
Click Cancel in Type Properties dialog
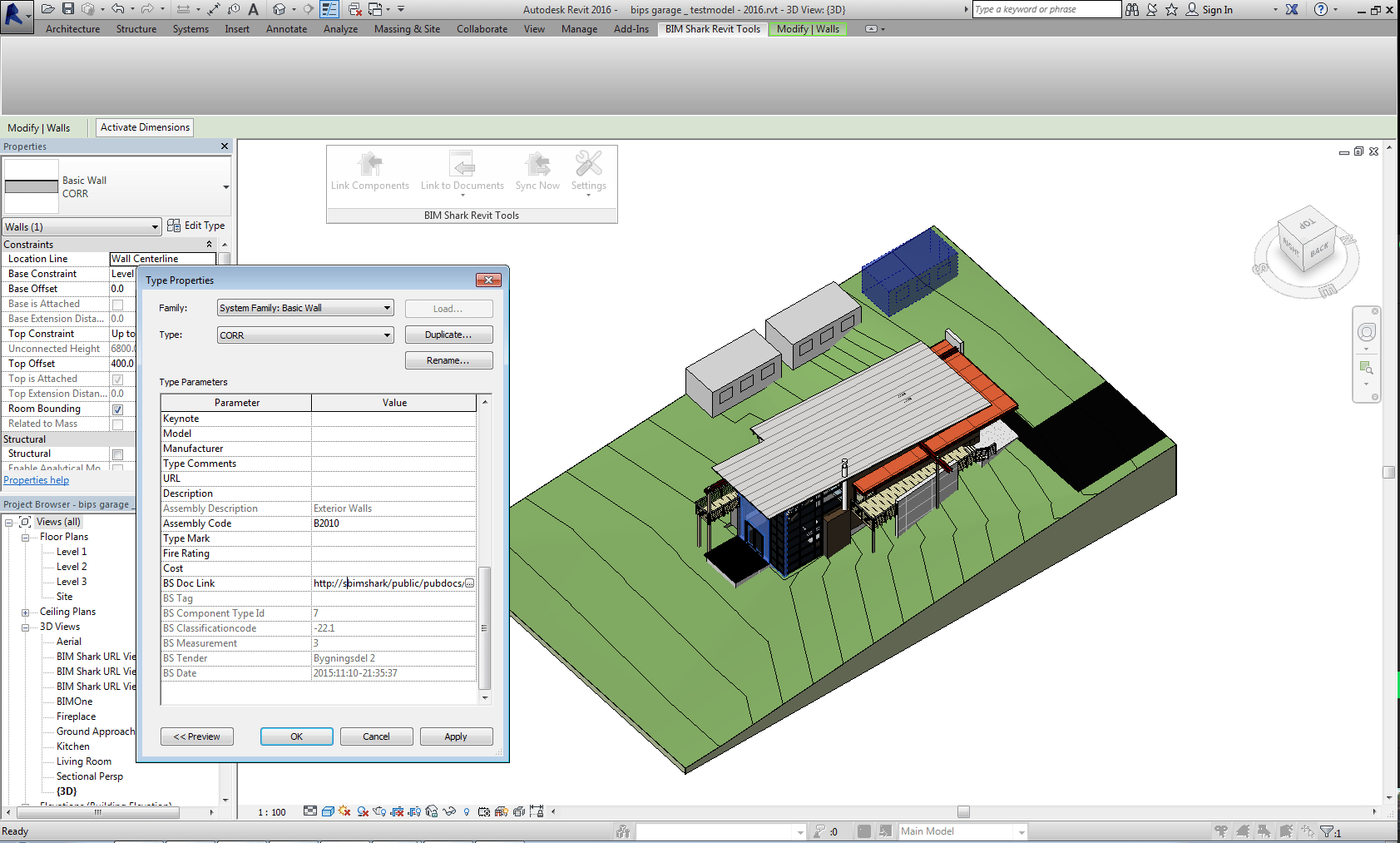[376, 736]
